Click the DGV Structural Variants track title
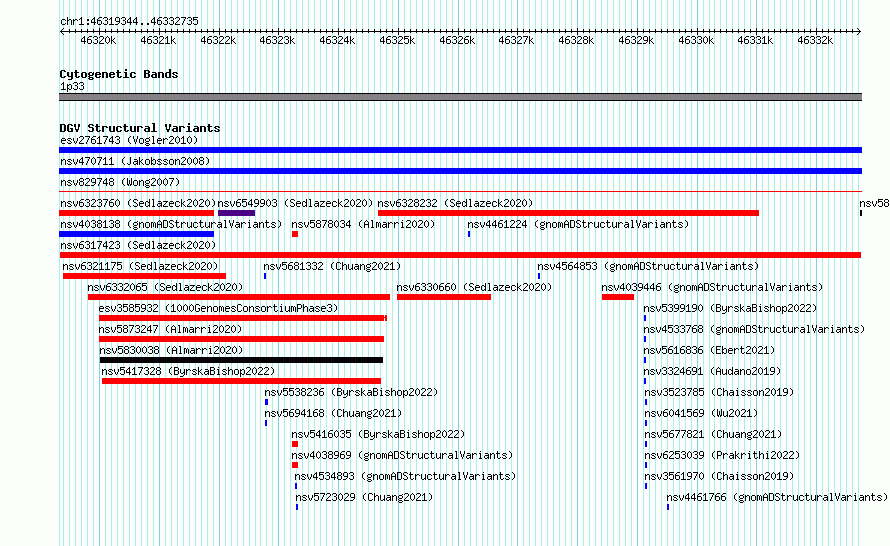Image resolution: width=890 pixels, height=546 pixels. (x=140, y=128)
